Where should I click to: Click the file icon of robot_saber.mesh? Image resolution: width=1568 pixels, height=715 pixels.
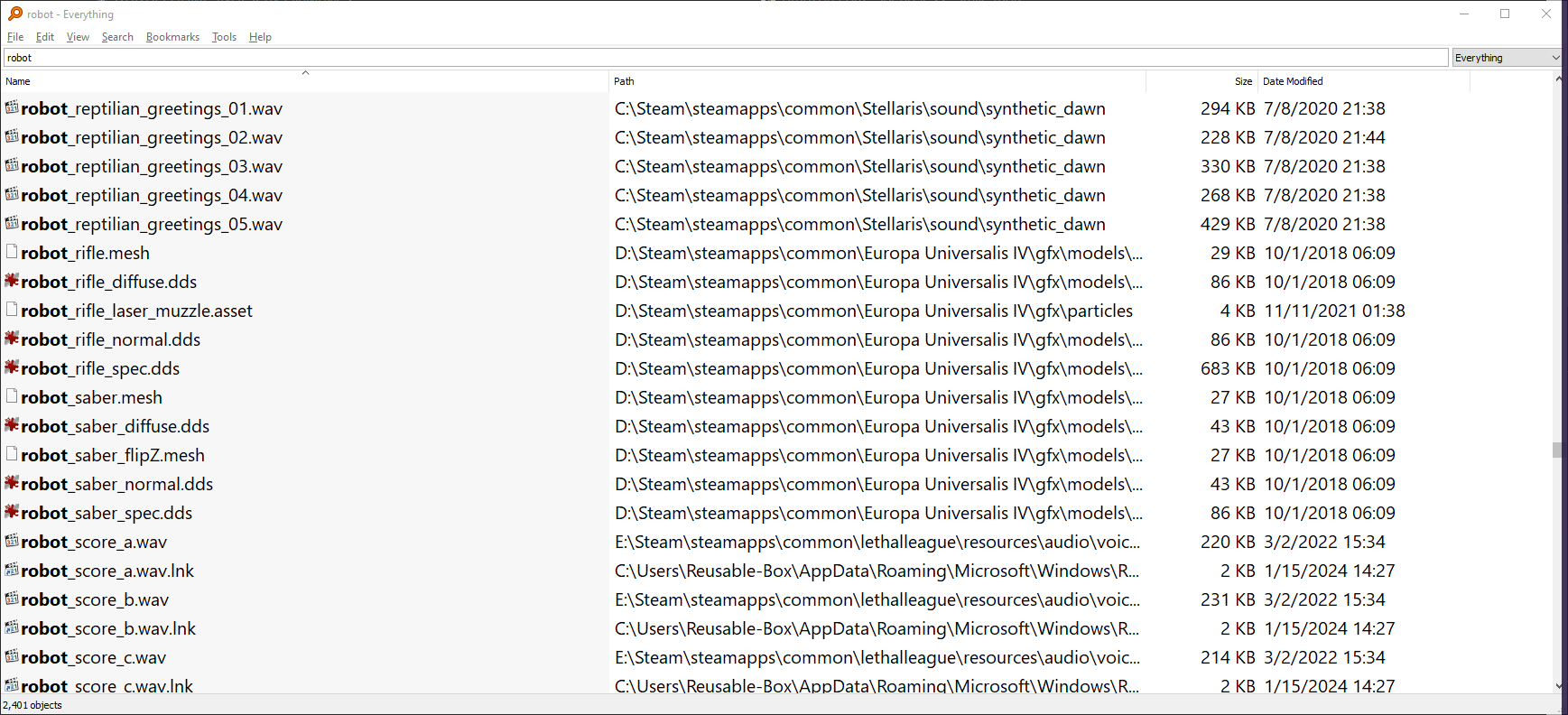12,396
